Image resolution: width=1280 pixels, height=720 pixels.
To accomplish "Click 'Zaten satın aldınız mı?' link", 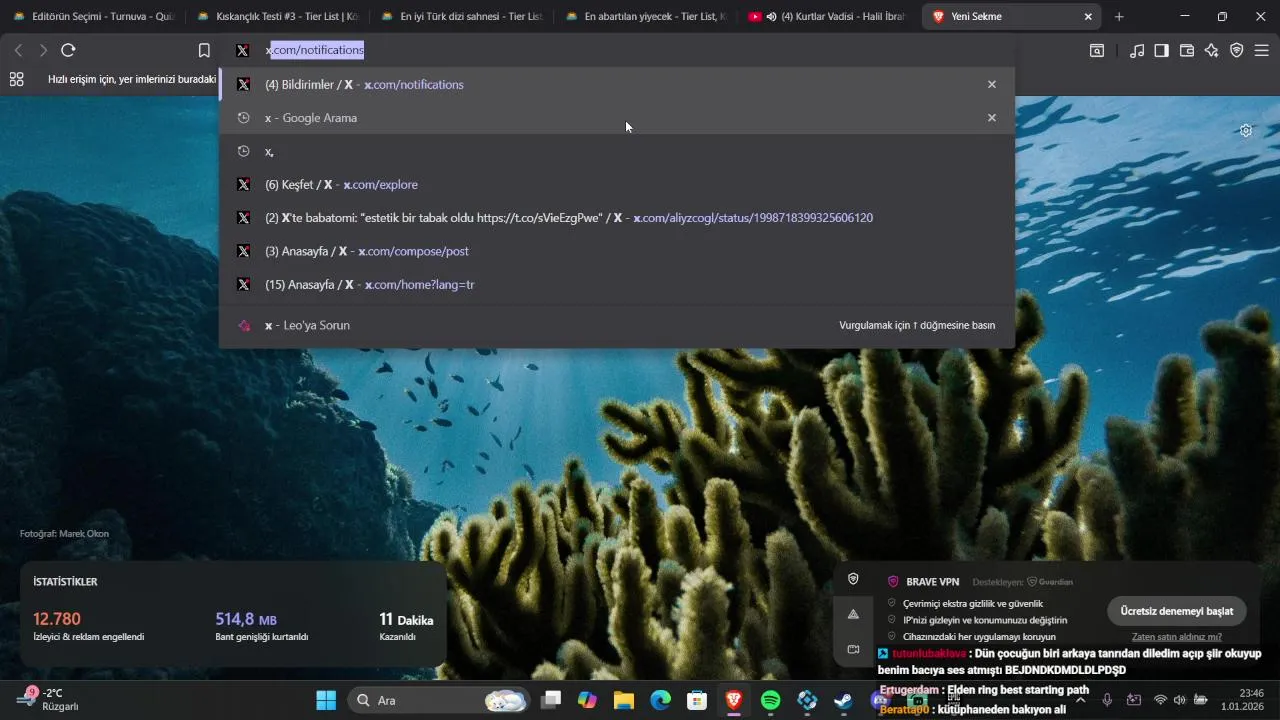I will pyautogui.click(x=1176, y=636).
